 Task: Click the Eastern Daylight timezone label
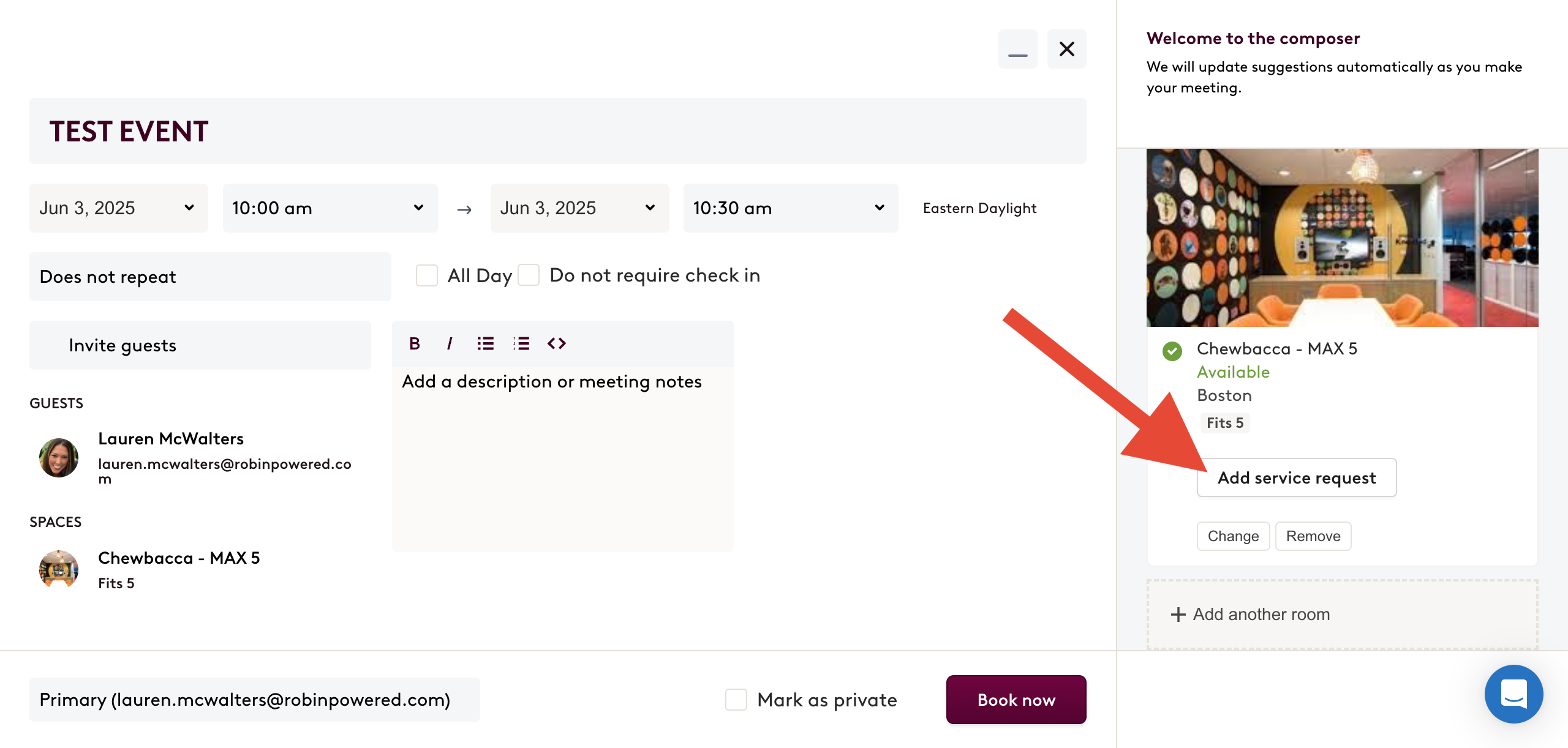[x=980, y=208]
